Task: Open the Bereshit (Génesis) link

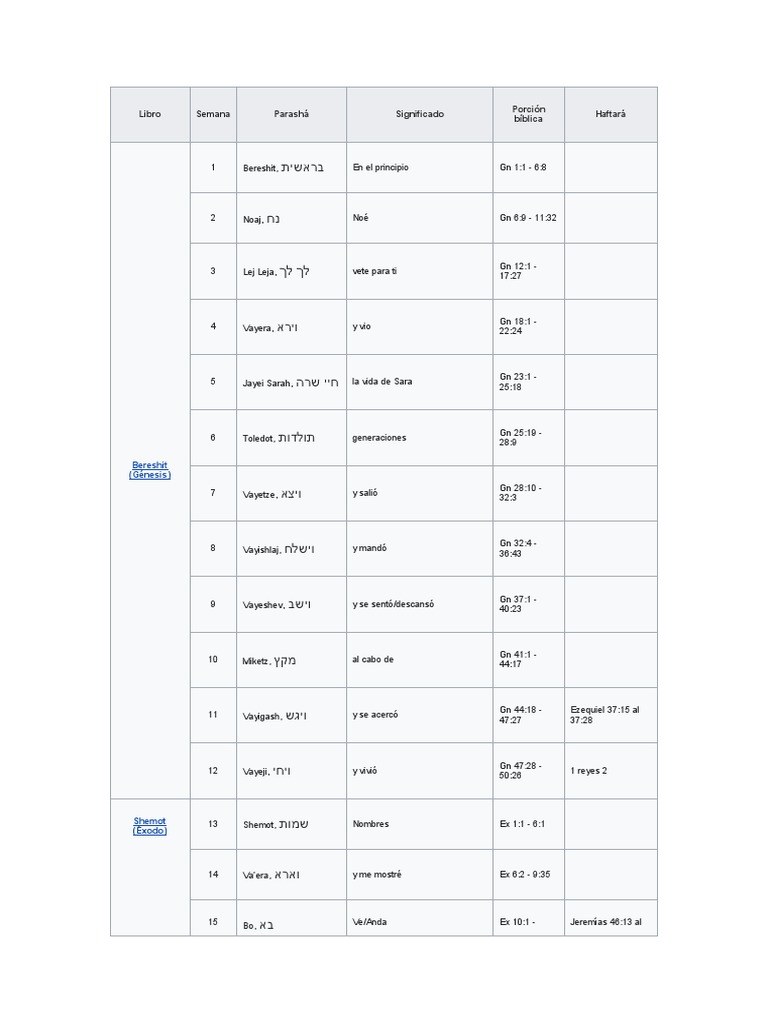Action: 150,470
